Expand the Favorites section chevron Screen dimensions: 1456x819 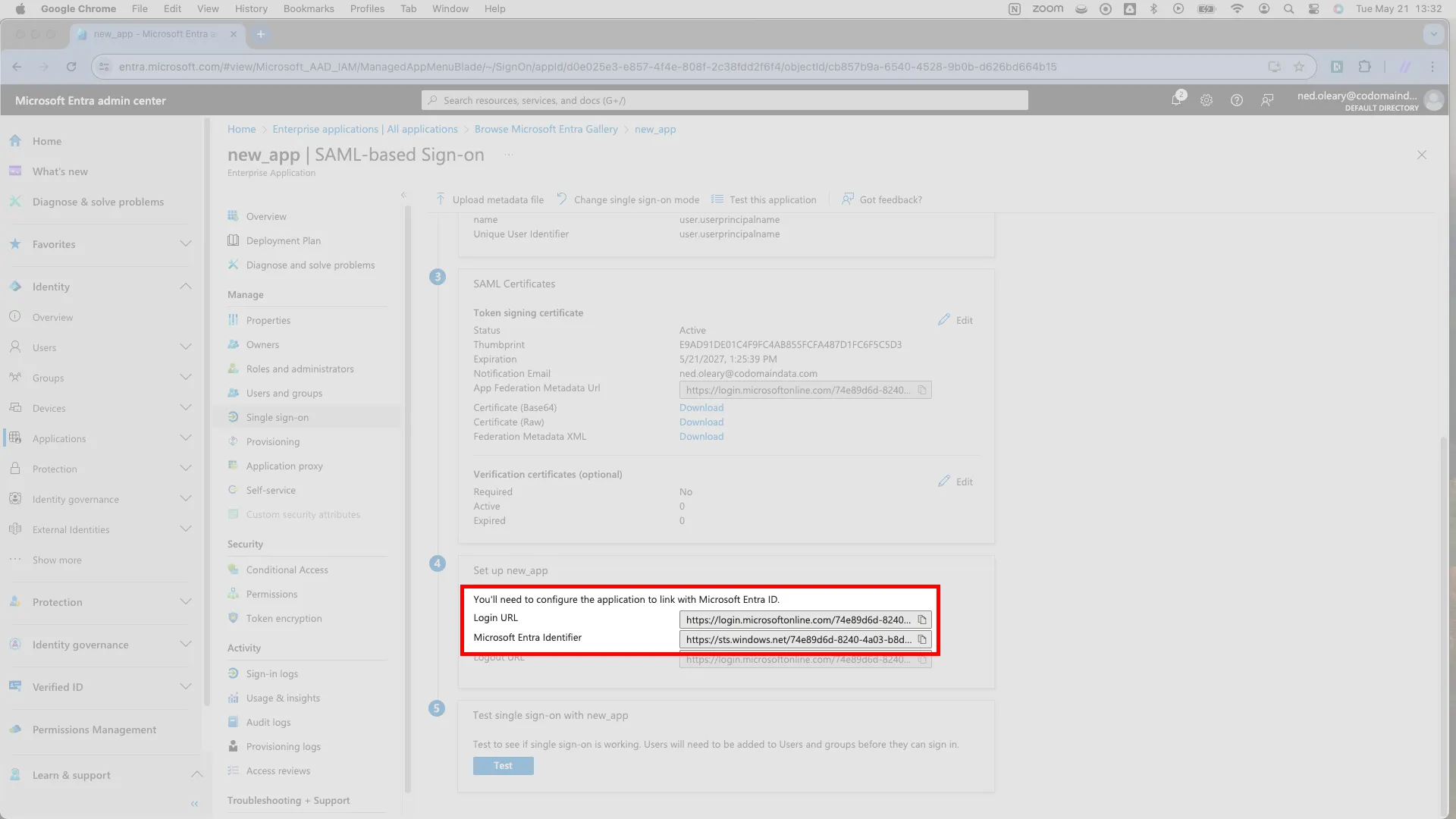[186, 243]
